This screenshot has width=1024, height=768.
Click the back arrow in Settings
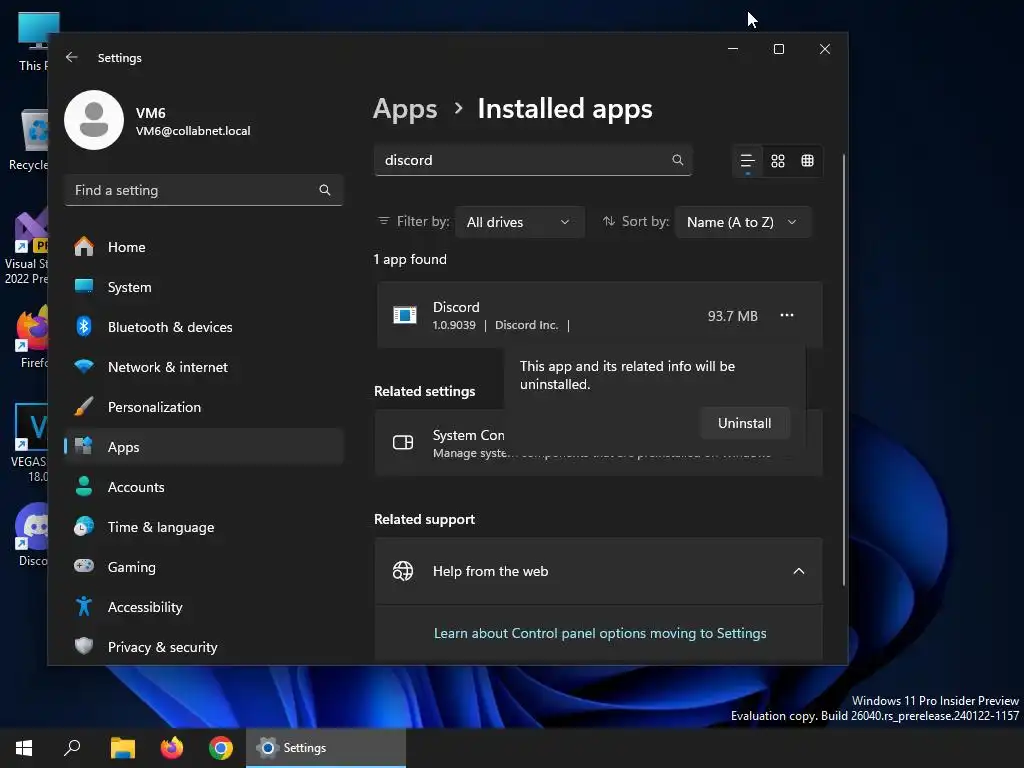pyautogui.click(x=72, y=57)
